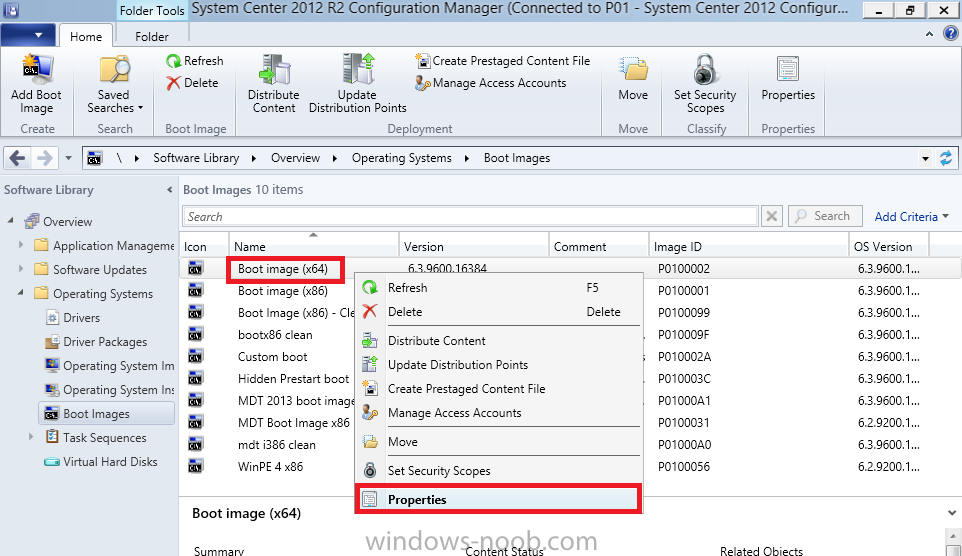
Task: Click Manage Access Accounts in ribbon
Action: [x=490, y=83]
